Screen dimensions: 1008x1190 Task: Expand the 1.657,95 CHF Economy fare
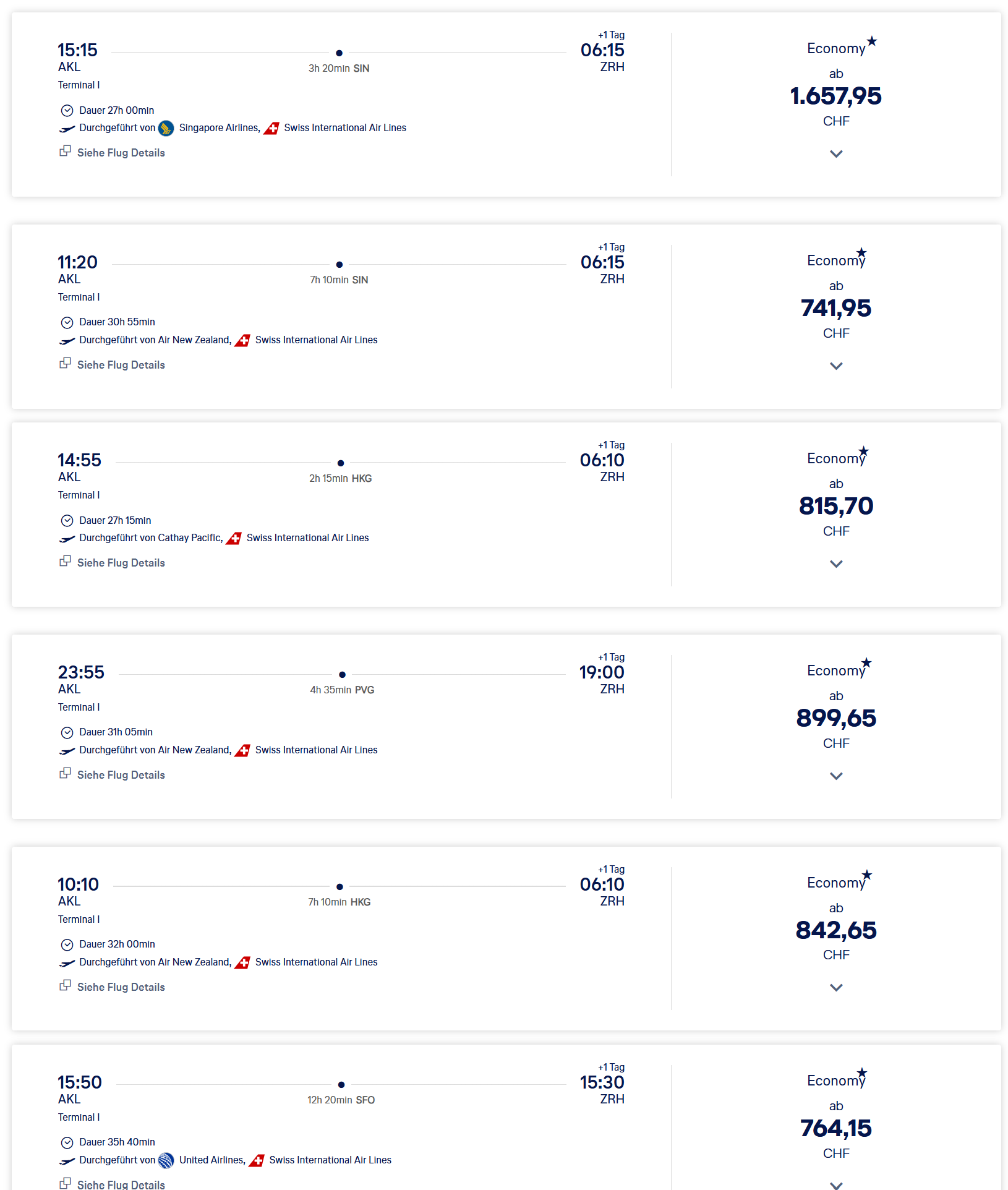836,154
